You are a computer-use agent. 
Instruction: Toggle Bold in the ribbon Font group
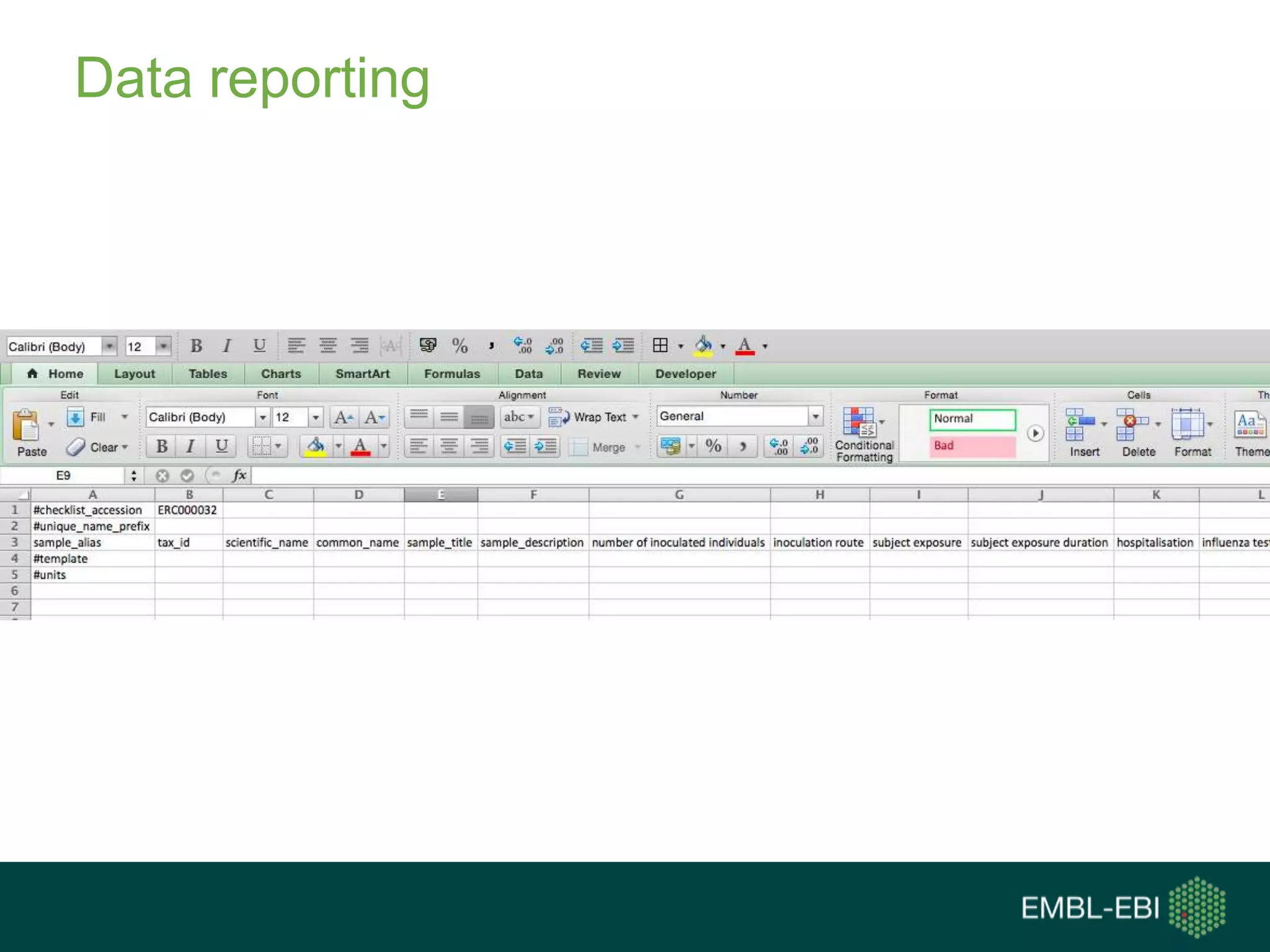click(162, 446)
